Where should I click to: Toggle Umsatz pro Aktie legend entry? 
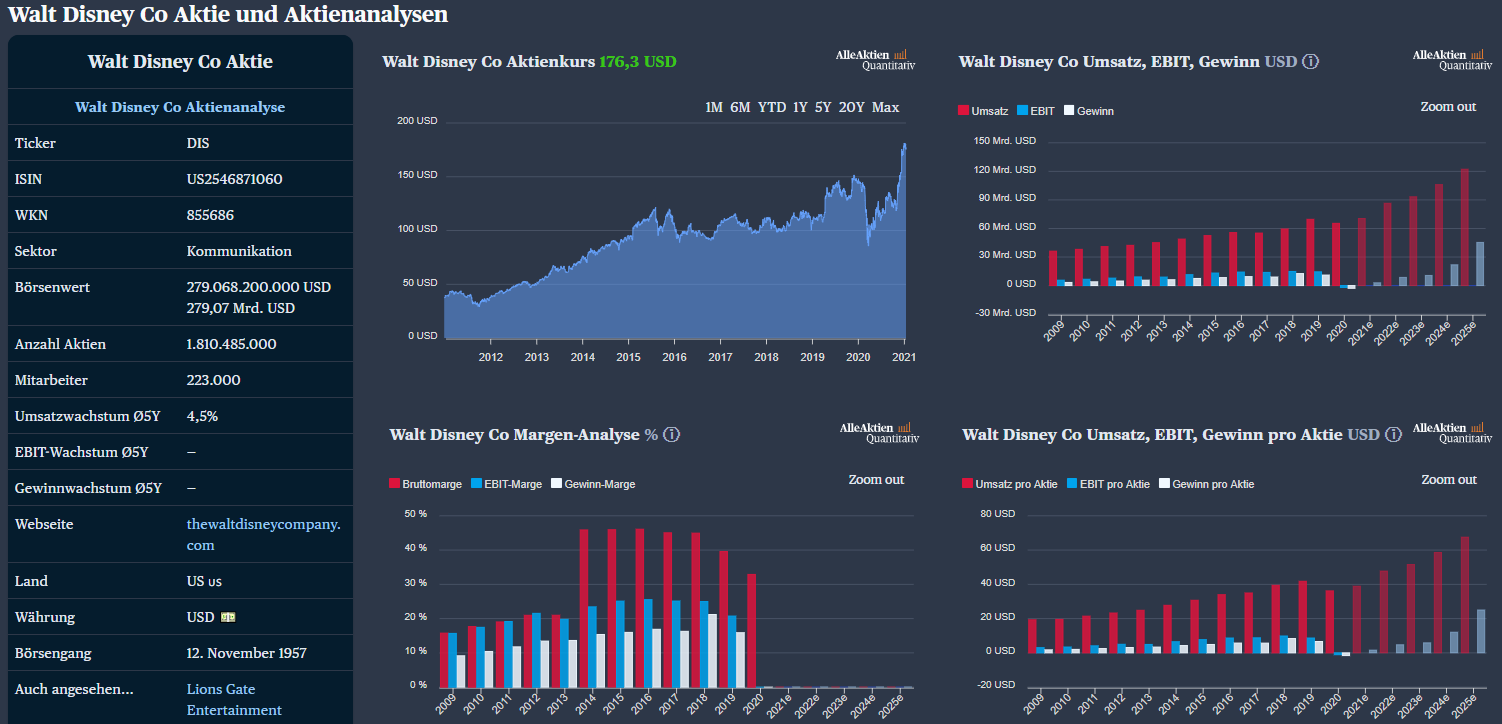click(x=1010, y=484)
